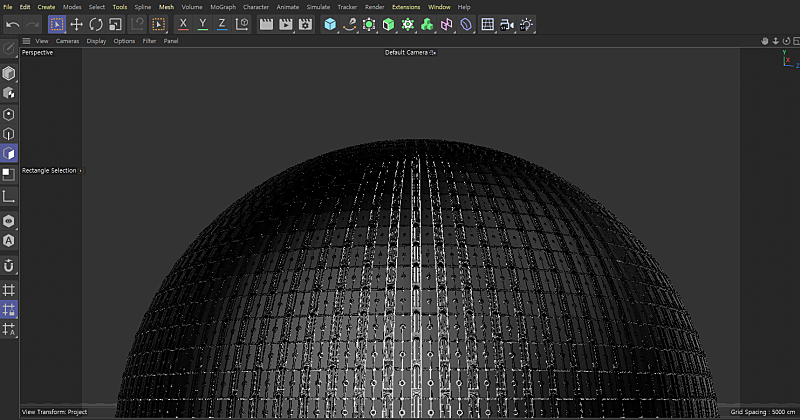The image size is (800, 420).
Task: Open the Simulate menu
Action: click(318, 7)
